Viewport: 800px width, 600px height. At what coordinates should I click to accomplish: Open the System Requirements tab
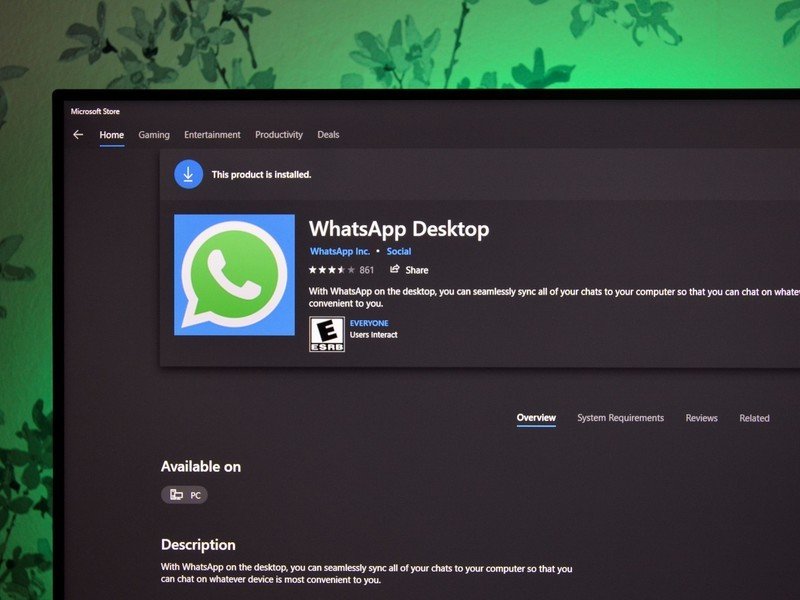tap(620, 417)
